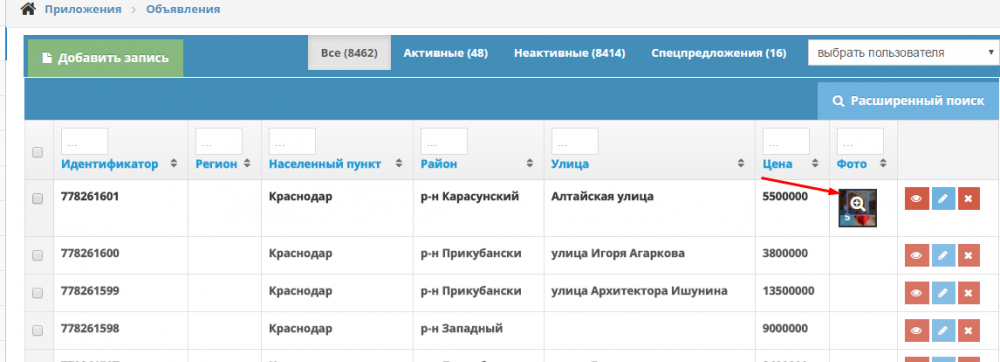Sort by Район column arrows
This screenshot has height=362, width=1000.
coord(529,164)
